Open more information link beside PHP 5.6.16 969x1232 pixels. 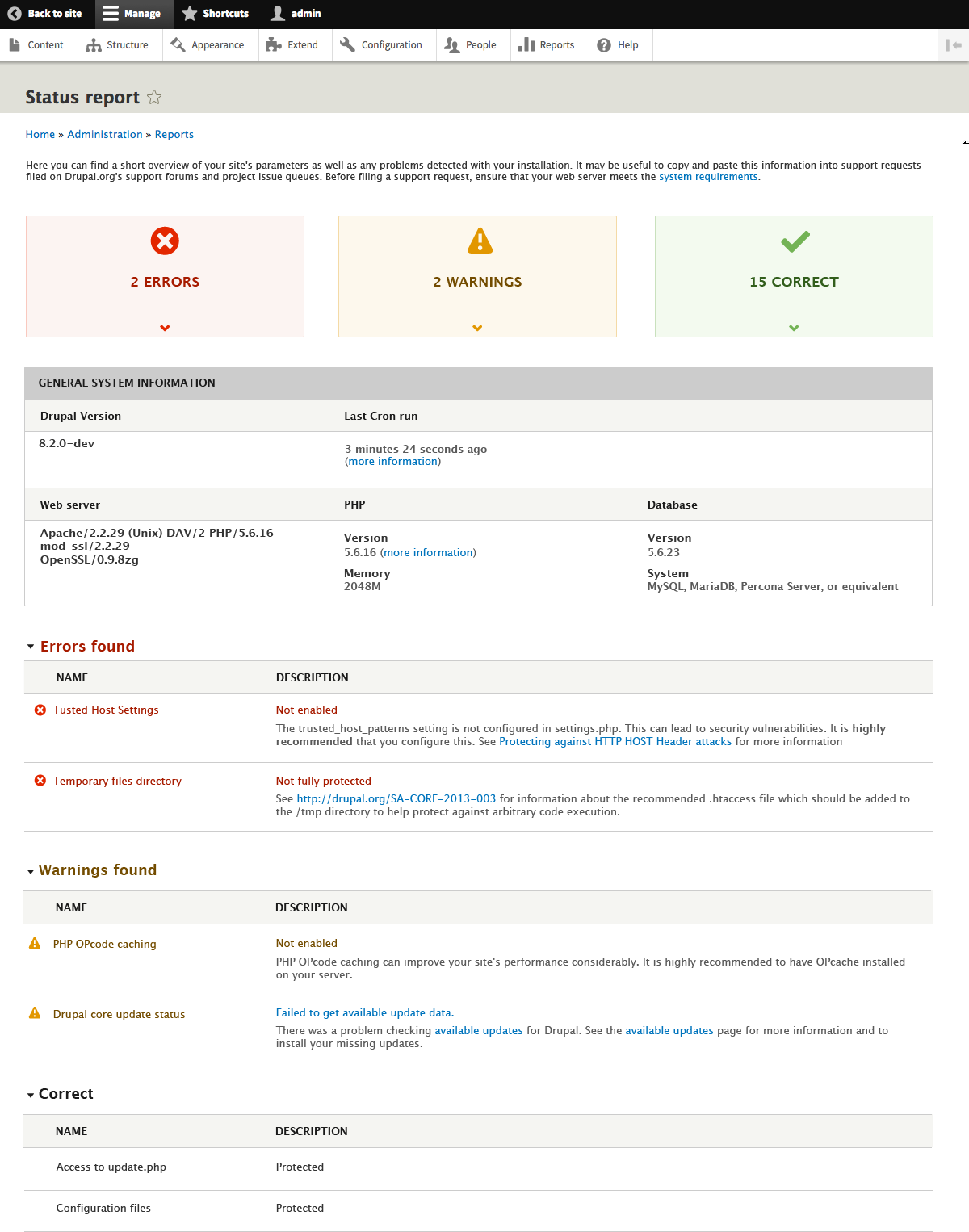(x=428, y=553)
